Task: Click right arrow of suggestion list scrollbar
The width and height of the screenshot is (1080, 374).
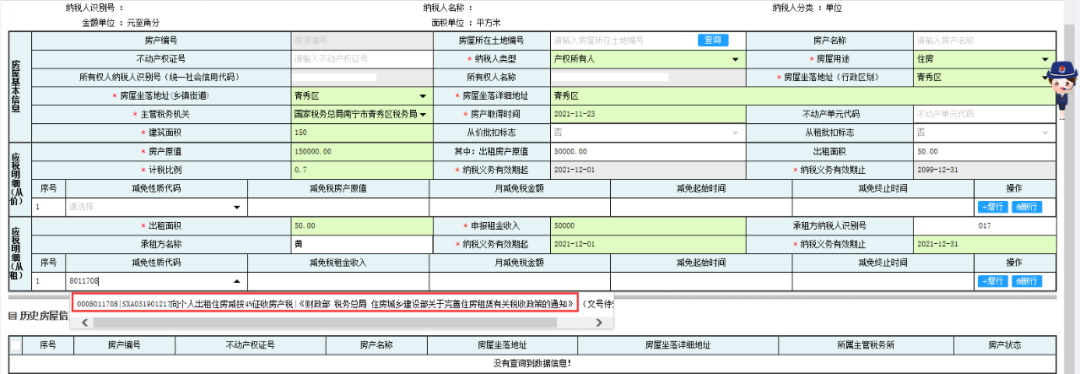Action: click(x=599, y=322)
